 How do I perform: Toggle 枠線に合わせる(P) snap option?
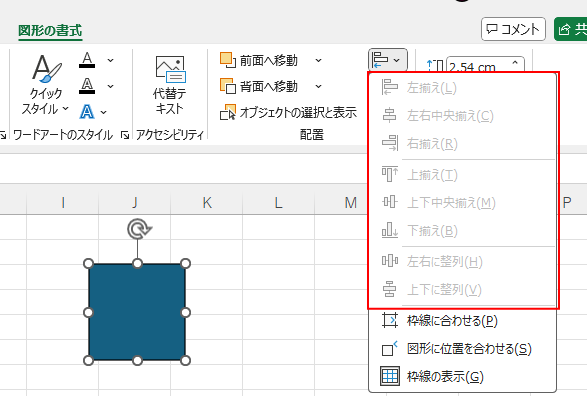pos(462,321)
